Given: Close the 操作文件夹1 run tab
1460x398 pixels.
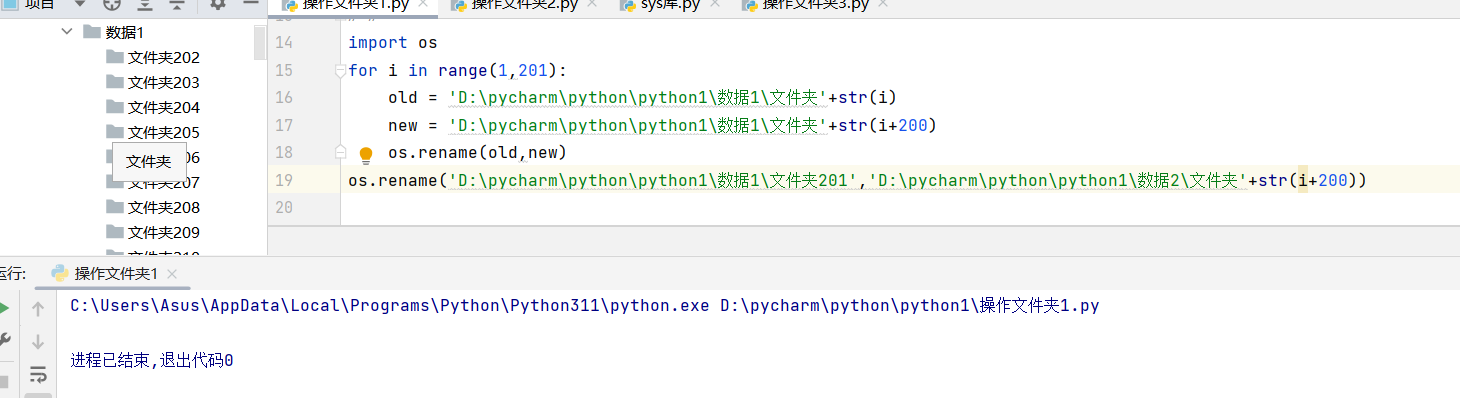Looking at the screenshot, I should click(172, 274).
